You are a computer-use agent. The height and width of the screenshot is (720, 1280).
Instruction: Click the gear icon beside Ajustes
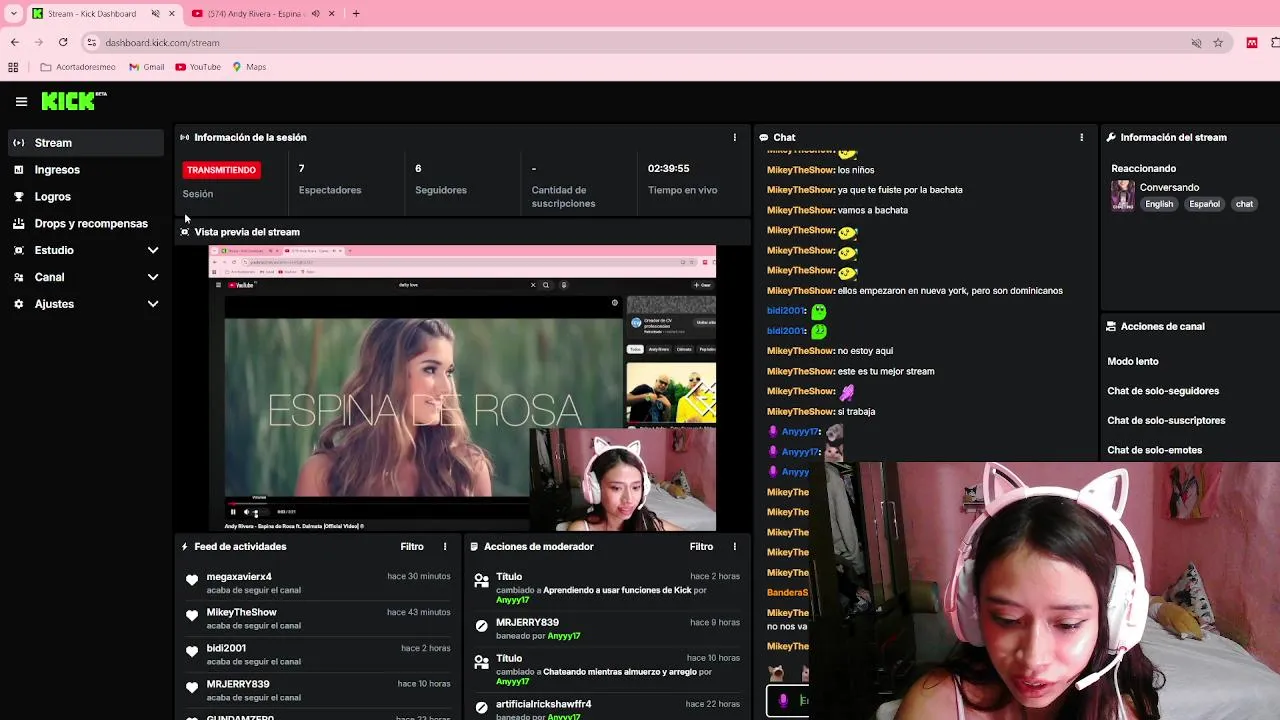(18, 304)
